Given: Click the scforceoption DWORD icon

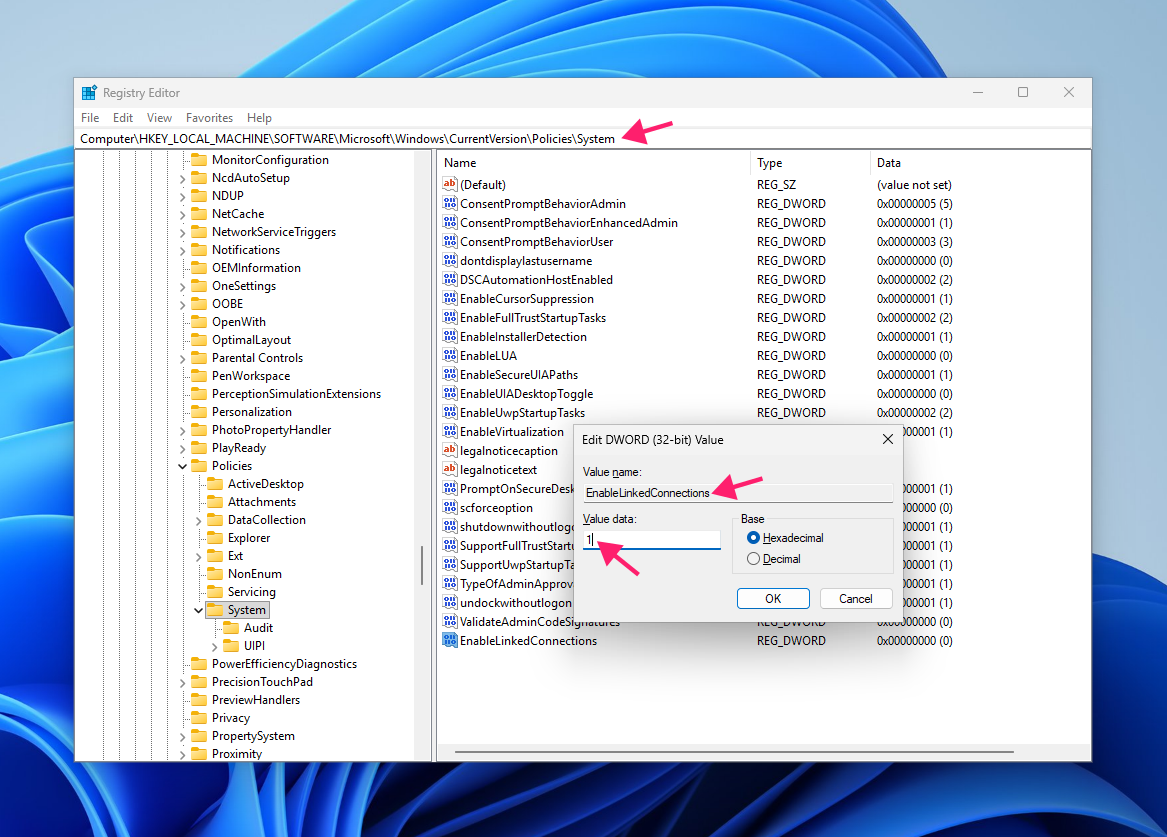Looking at the screenshot, I should pos(450,507).
